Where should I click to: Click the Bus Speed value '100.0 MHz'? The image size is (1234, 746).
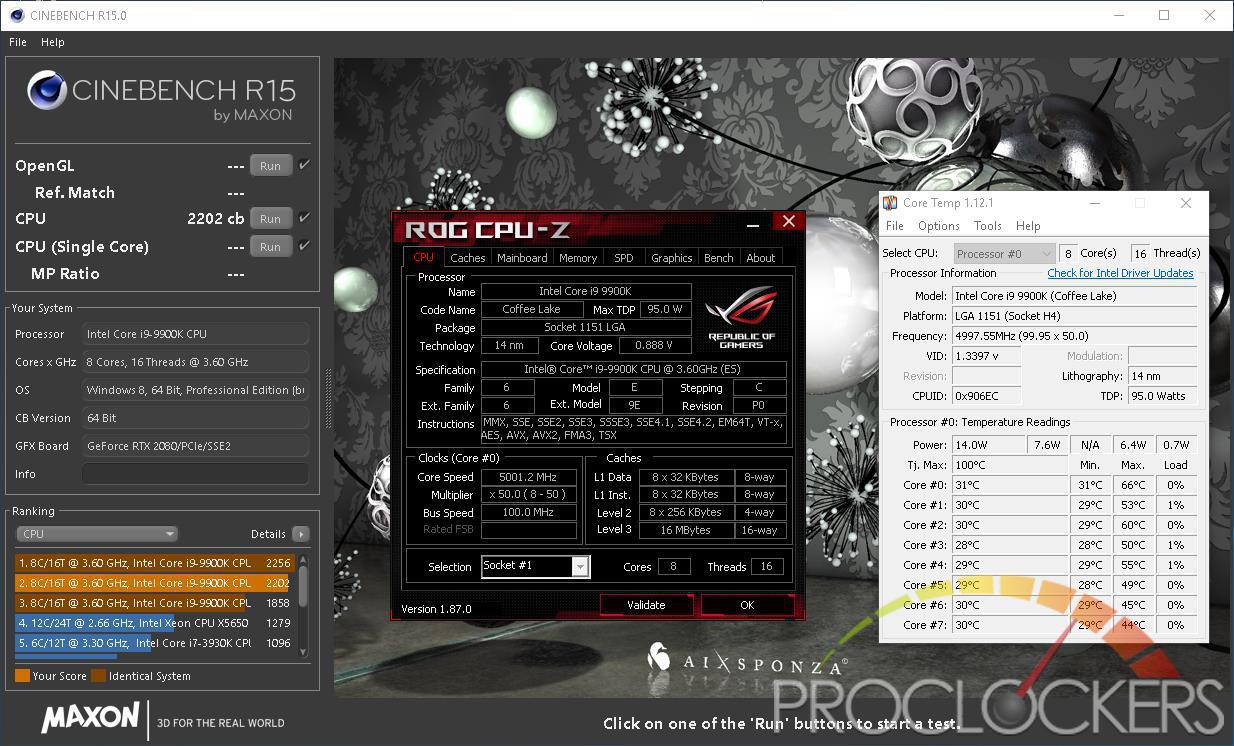529,512
